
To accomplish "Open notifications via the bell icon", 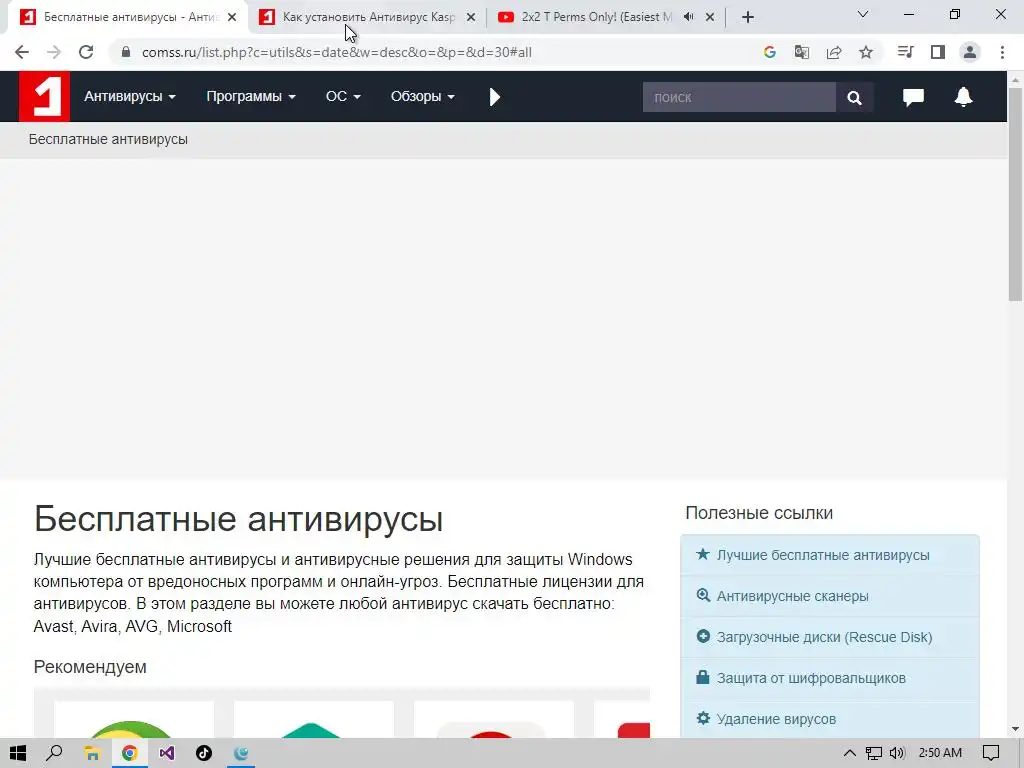I will click(x=963, y=97).
